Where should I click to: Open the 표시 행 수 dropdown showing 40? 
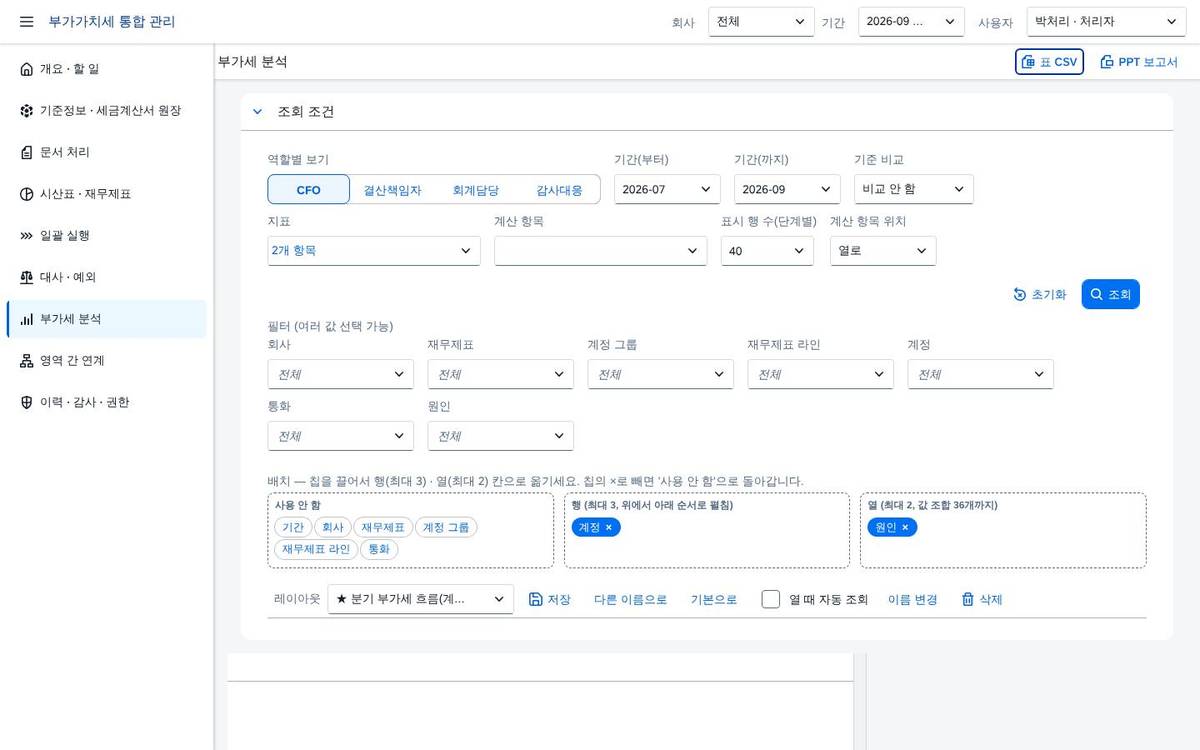[x=767, y=251]
